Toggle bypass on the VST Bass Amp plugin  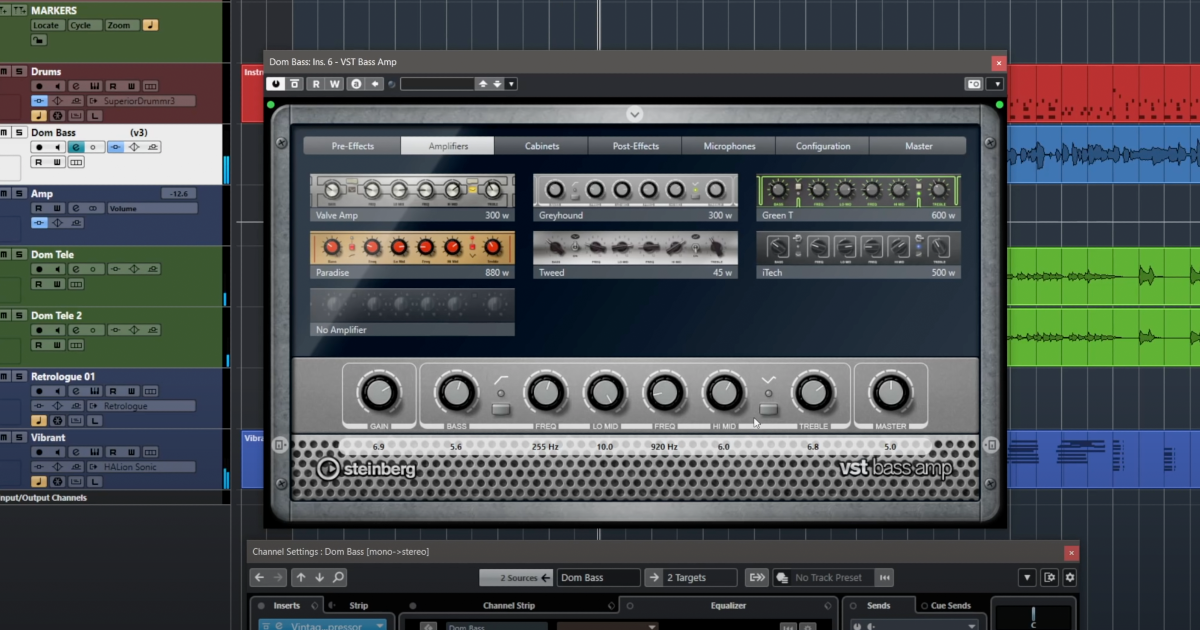point(274,83)
